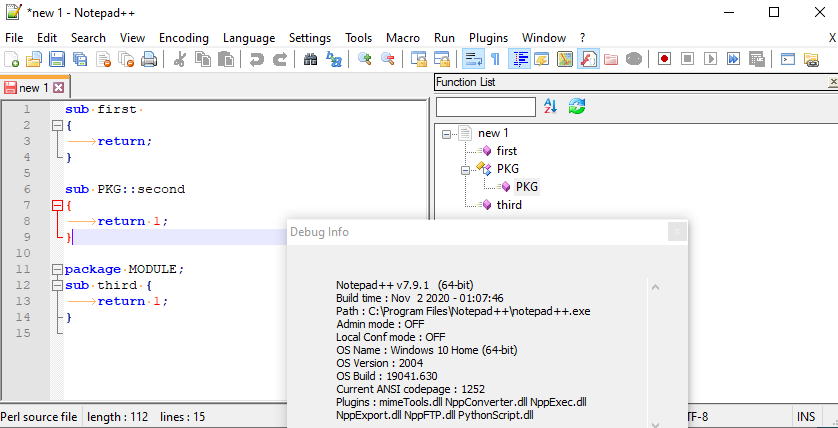Cut selection with the scissors icon
The width and height of the screenshot is (838, 428).
pyautogui.click(x=180, y=59)
